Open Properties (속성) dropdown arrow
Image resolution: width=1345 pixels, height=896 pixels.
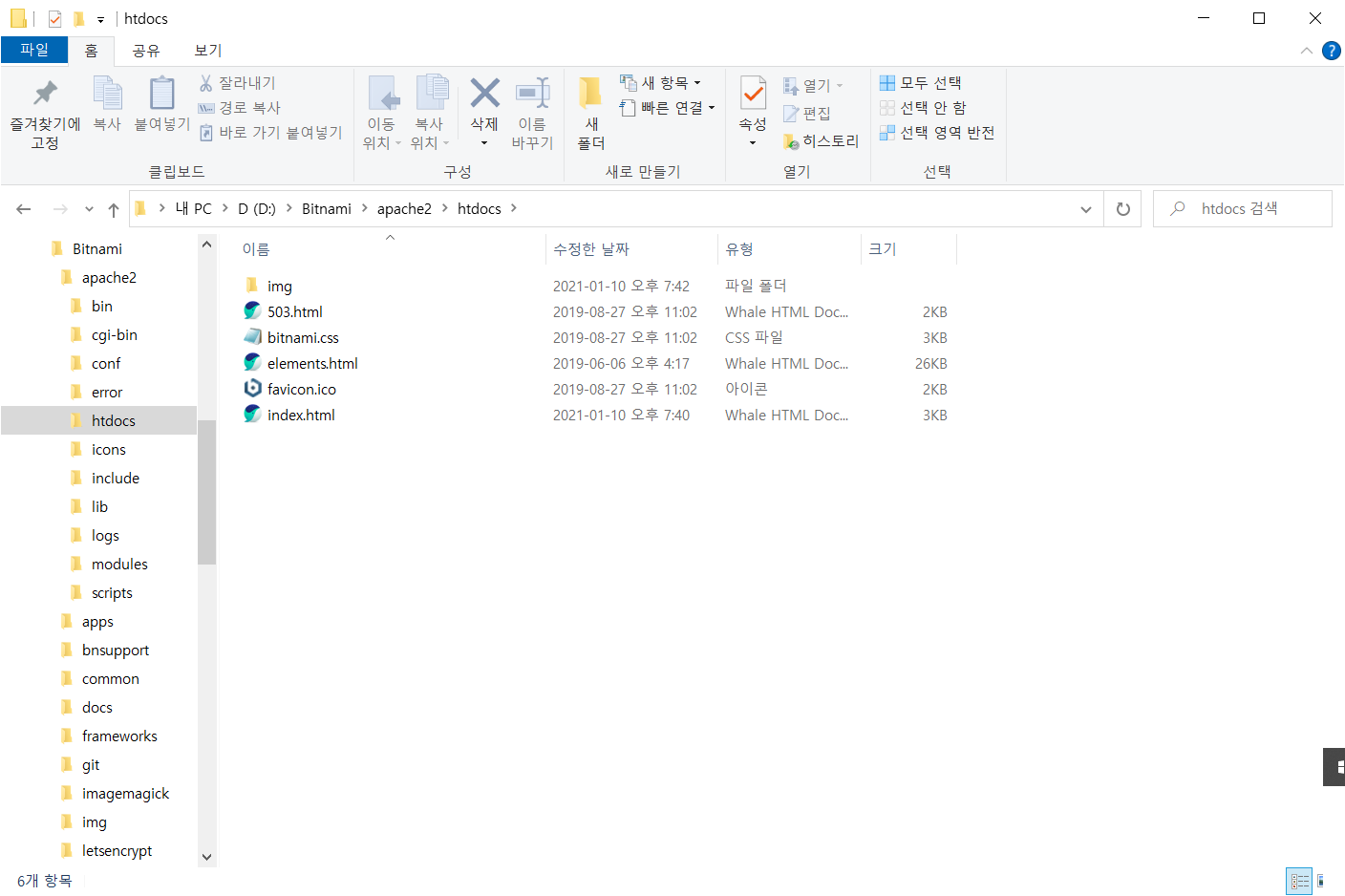pyautogui.click(x=753, y=143)
